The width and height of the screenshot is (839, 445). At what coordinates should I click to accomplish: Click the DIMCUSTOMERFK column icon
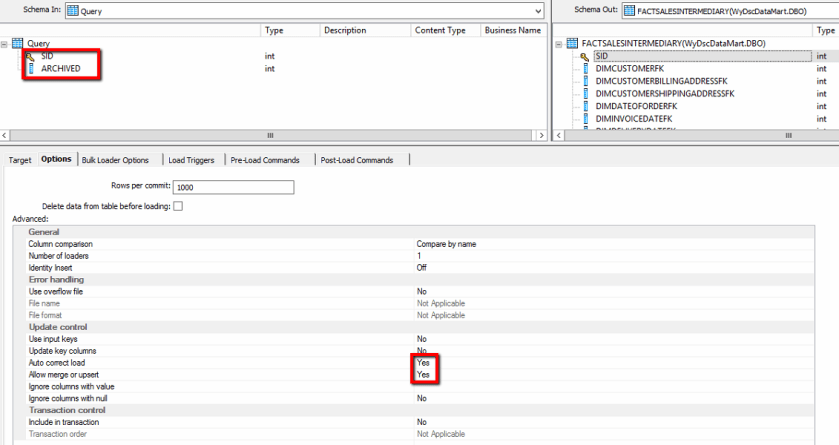tap(585, 69)
